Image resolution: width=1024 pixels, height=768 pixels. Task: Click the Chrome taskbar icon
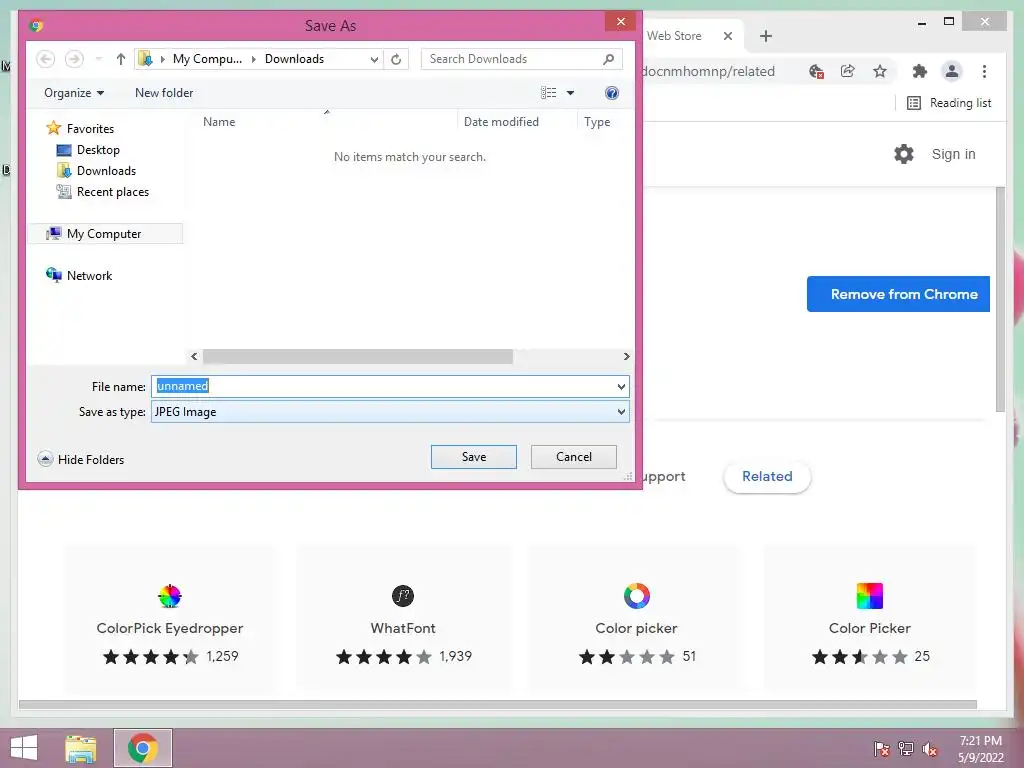click(143, 748)
